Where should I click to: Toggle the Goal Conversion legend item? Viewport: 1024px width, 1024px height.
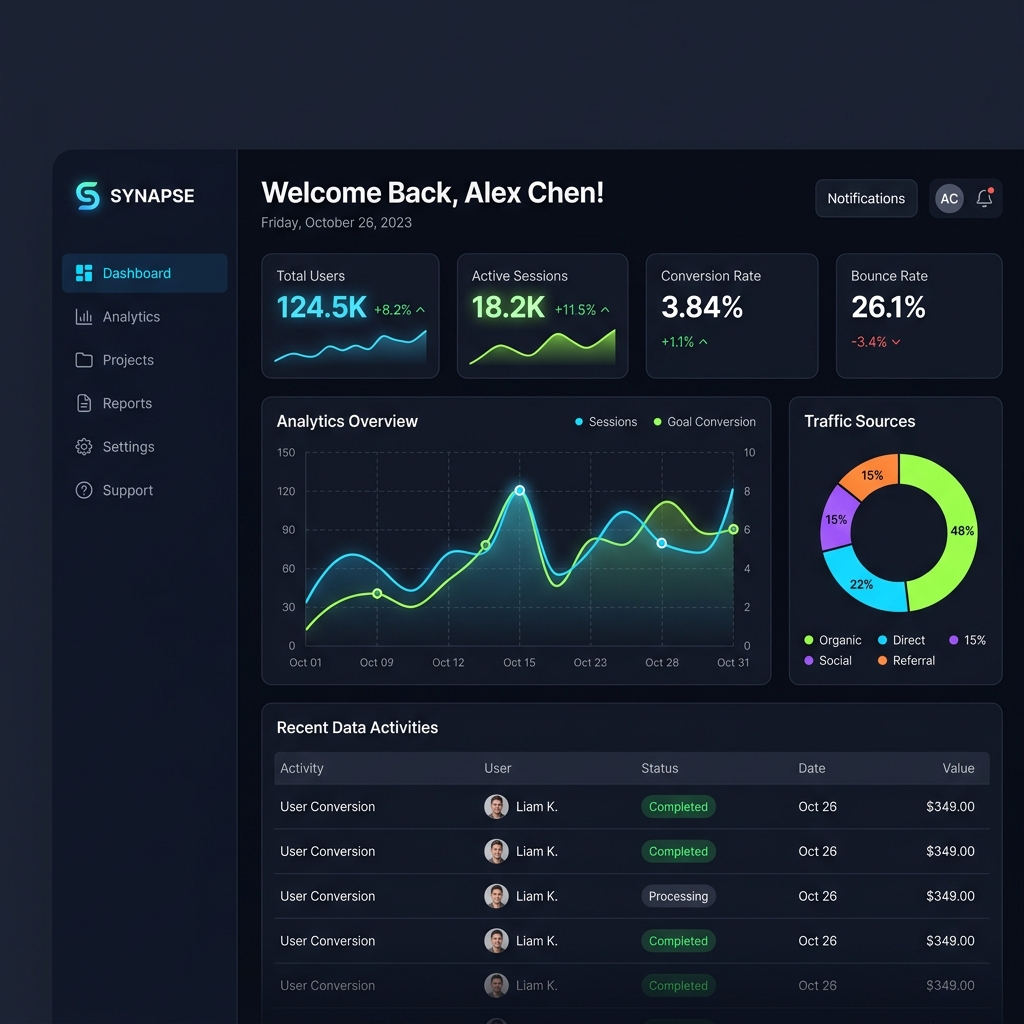point(704,422)
